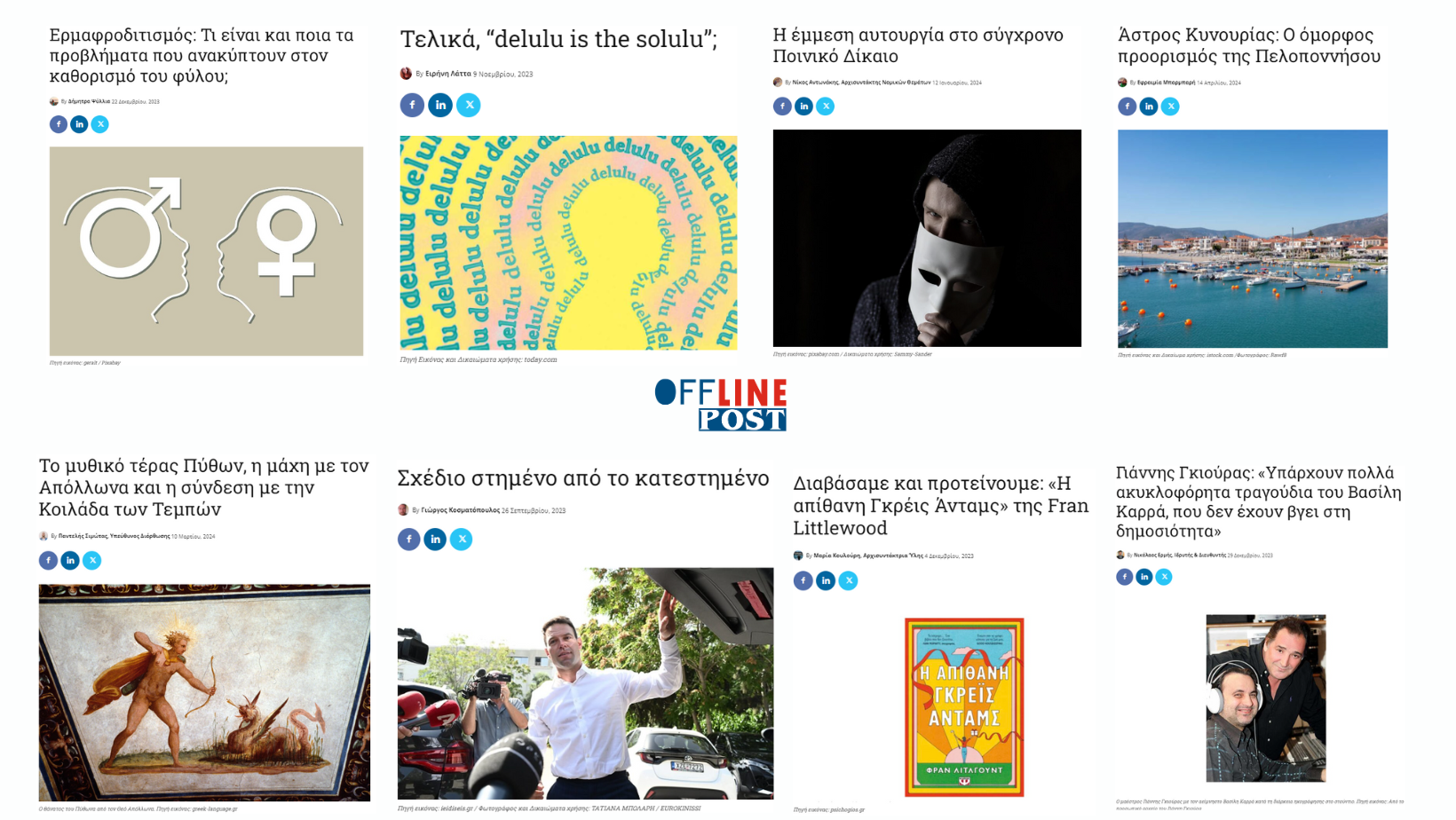The width and height of the screenshot is (1456, 820).
Task: Open the Άστρος Κυνουρίας article headline
Action: pyautogui.click(x=1249, y=45)
